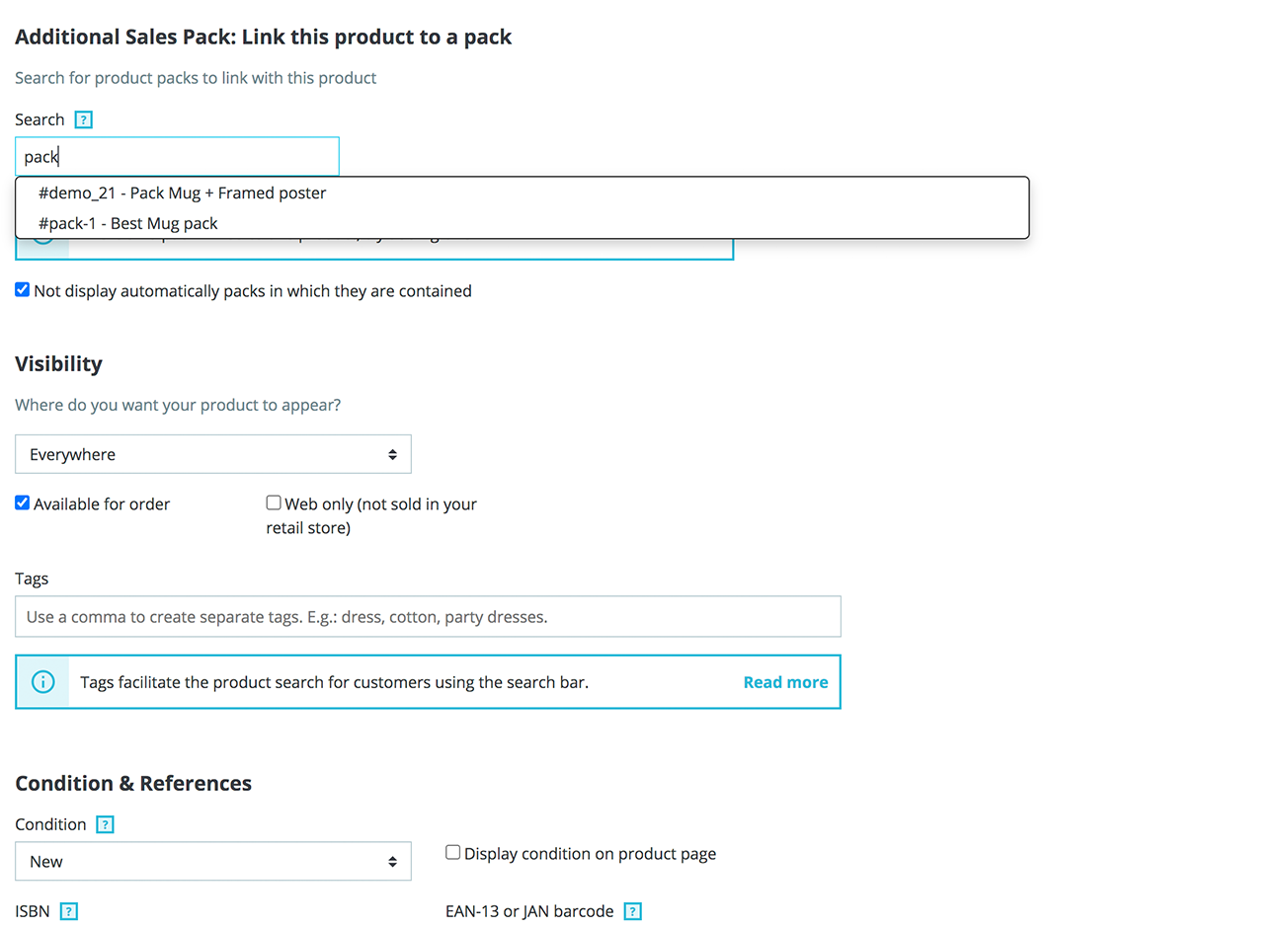Click the Web only label text
The image size is (1288, 928).
click(x=371, y=516)
